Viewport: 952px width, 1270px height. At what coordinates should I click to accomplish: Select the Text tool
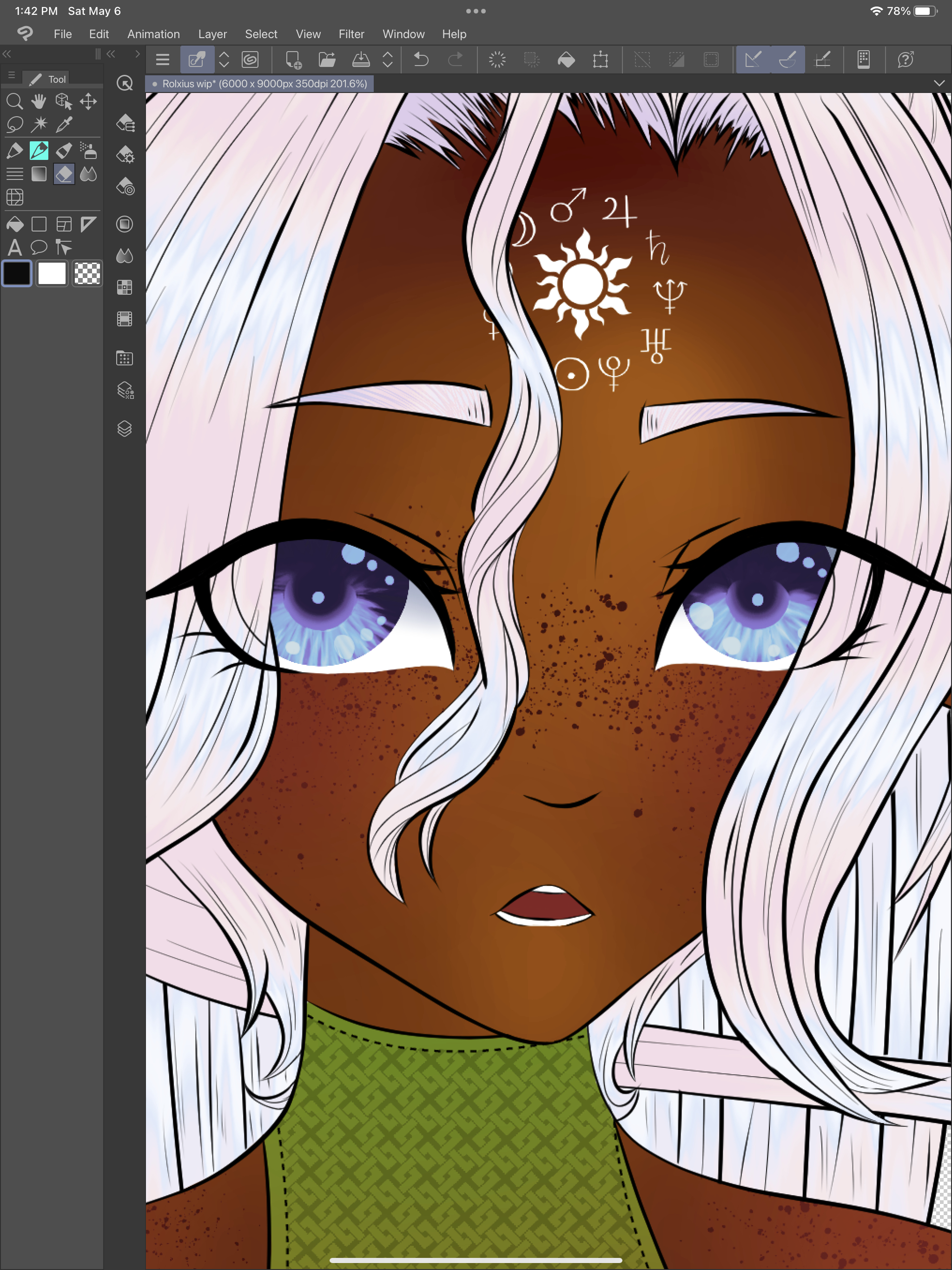(x=14, y=248)
